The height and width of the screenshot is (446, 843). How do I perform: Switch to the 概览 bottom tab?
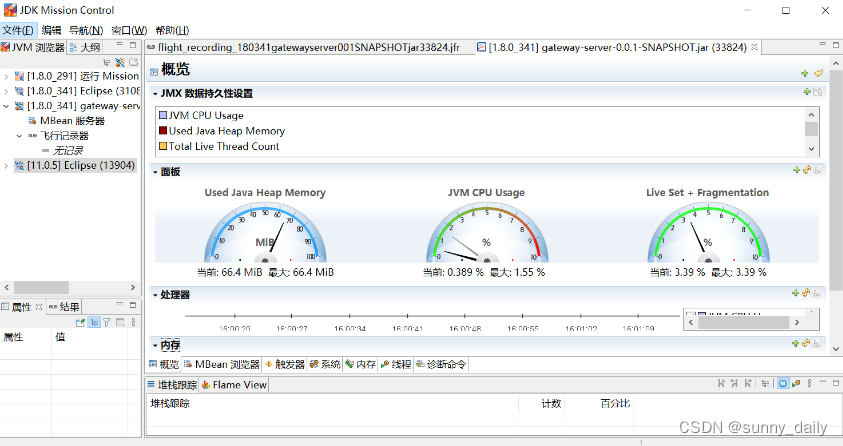(x=164, y=364)
